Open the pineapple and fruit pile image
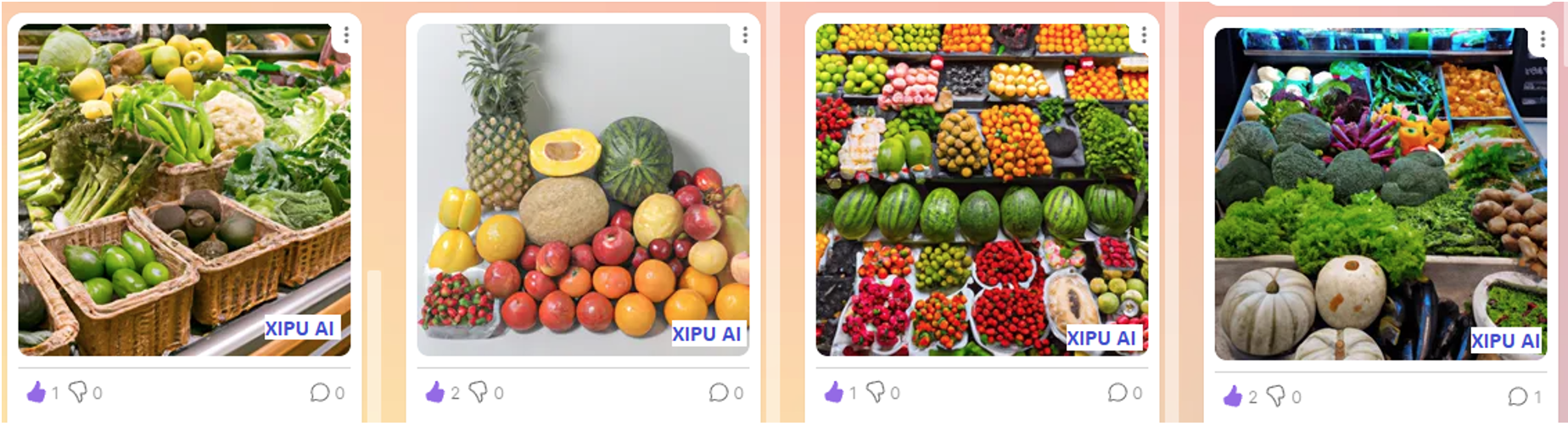 click(583, 189)
